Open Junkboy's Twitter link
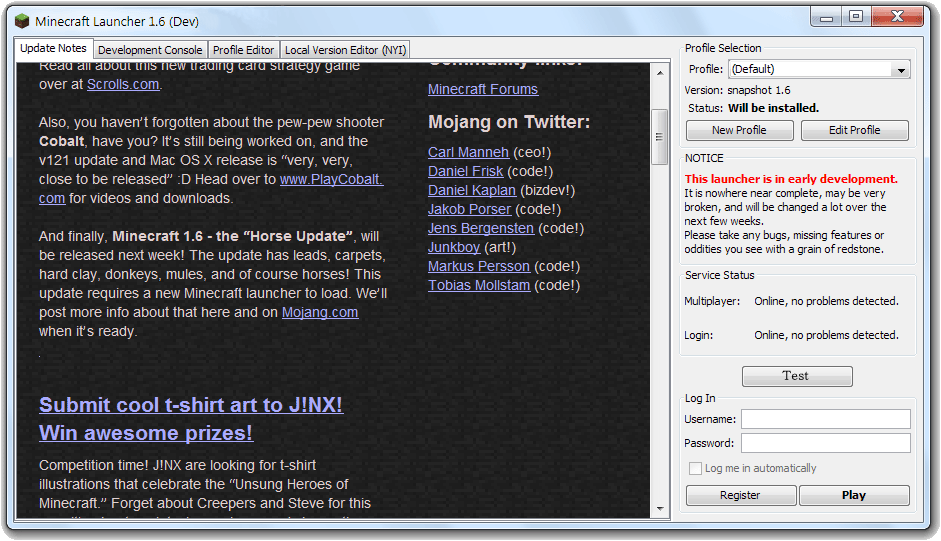941x541 pixels. (x=454, y=247)
